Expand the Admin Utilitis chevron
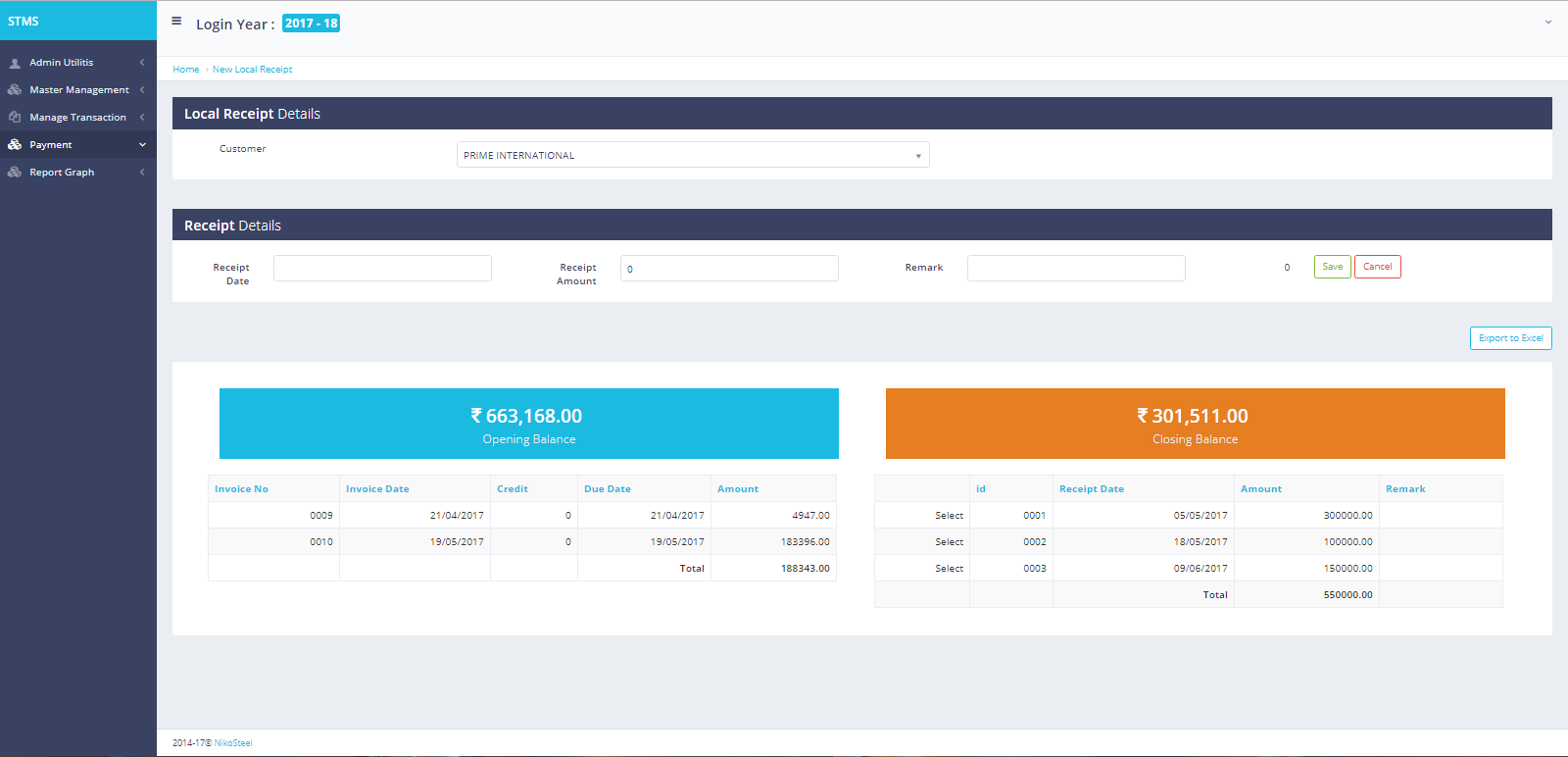The width and height of the screenshot is (1568, 757). click(x=142, y=63)
